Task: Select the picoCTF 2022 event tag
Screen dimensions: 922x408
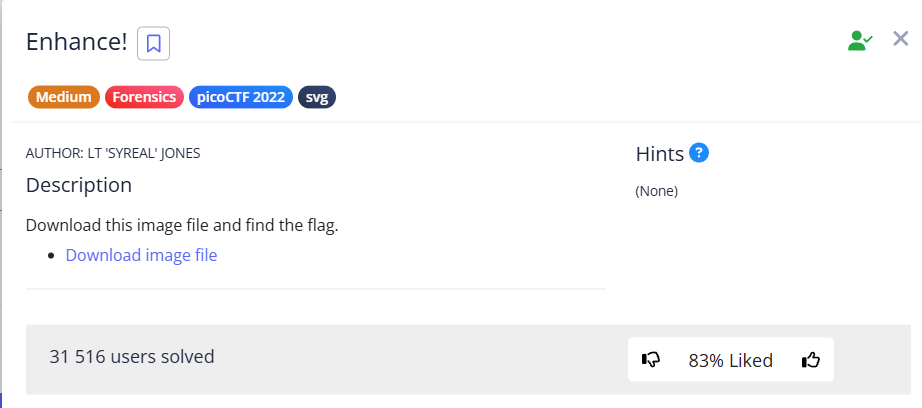Action: 240,97
